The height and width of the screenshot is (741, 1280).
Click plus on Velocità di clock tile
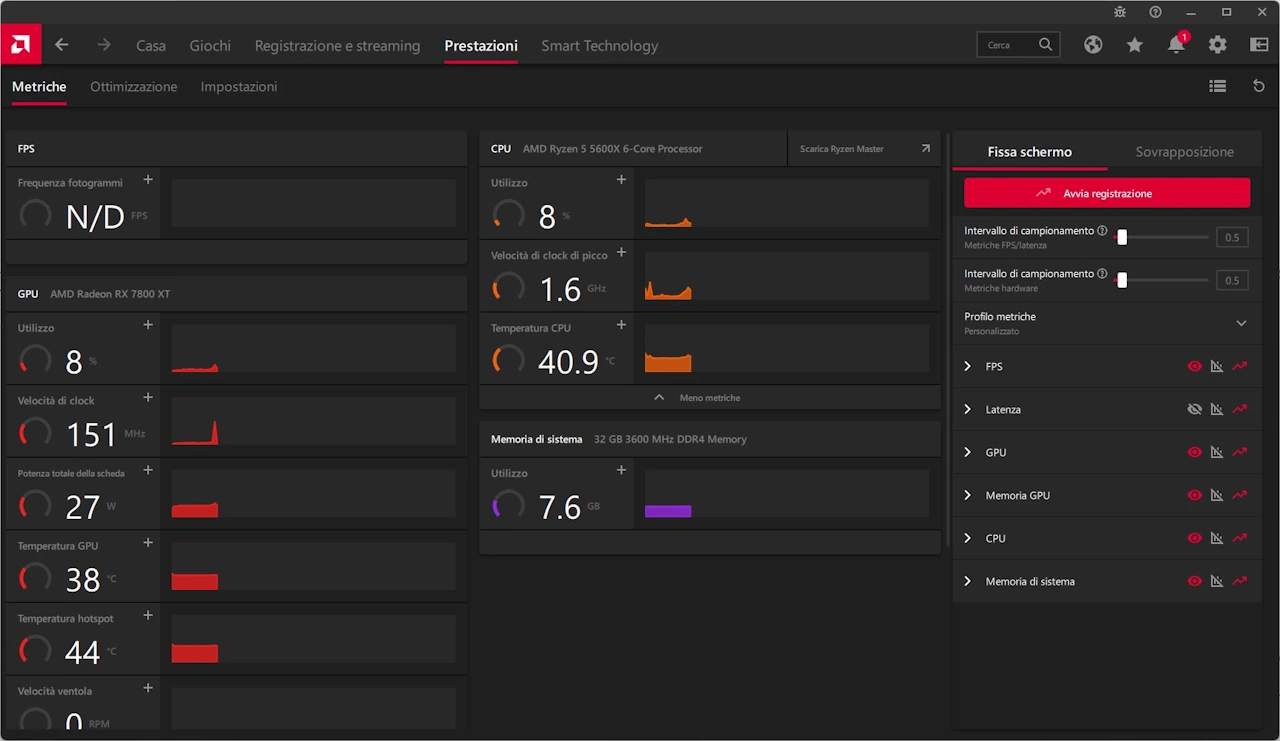pos(148,398)
